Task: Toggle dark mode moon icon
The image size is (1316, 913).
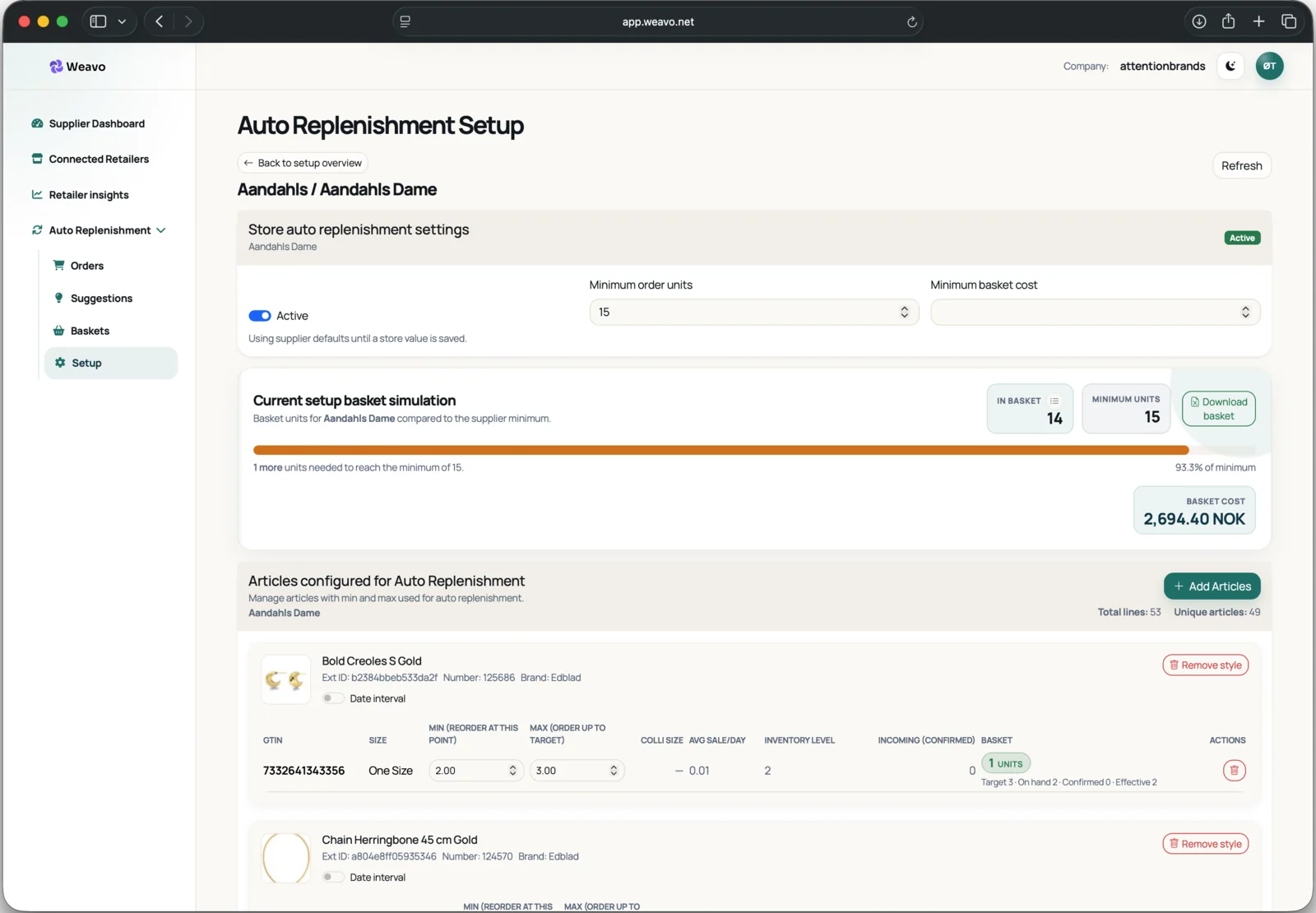Action: (1230, 66)
